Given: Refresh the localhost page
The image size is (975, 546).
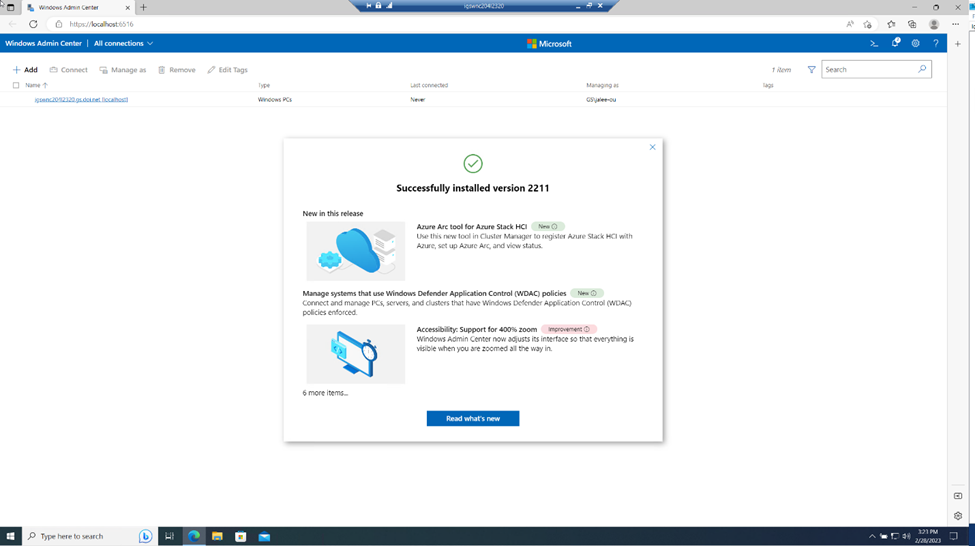Looking at the screenshot, I should (x=33, y=24).
